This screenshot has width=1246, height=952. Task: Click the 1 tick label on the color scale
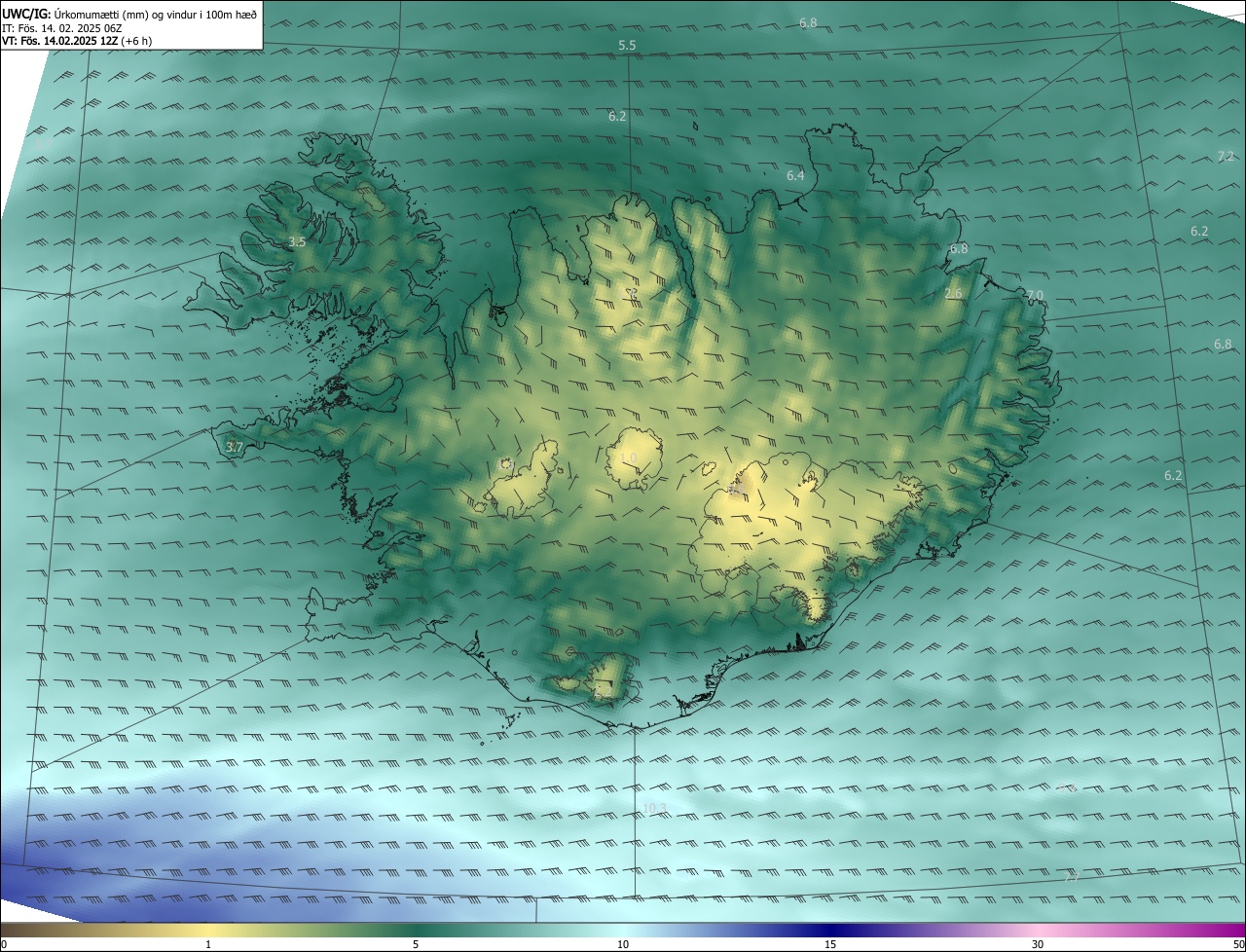click(x=208, y=945)
